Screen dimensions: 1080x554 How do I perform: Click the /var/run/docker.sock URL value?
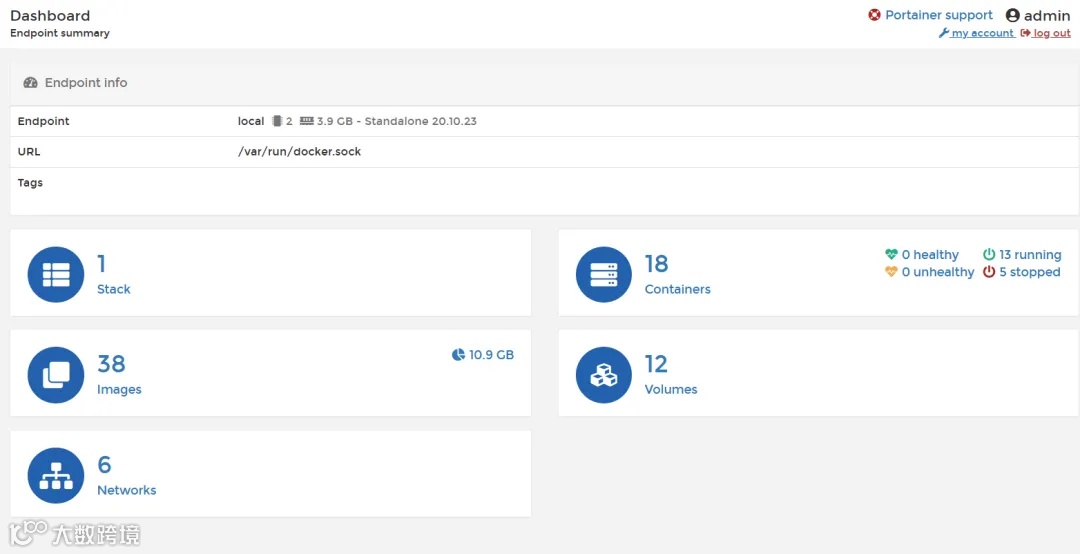(300, 152)
